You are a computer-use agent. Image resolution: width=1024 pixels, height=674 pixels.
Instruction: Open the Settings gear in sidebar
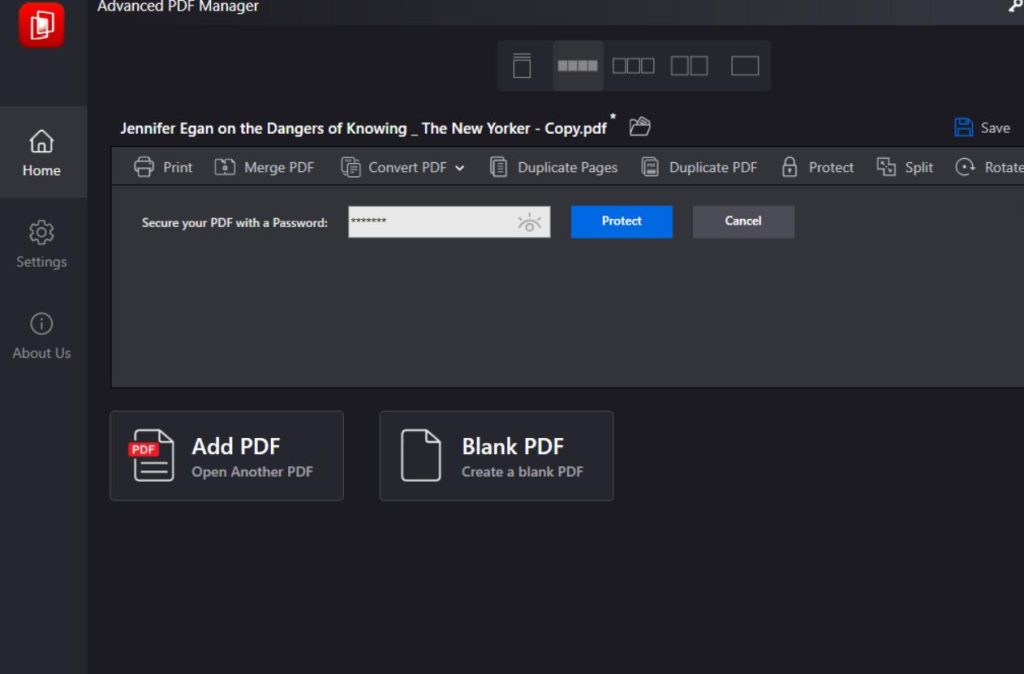pyautogui.click(x=41, y=244)
